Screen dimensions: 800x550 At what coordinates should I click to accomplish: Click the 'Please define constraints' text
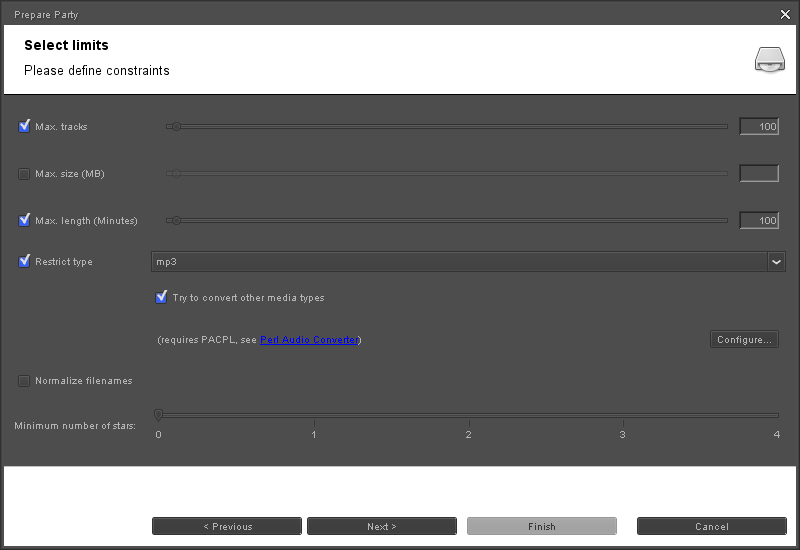point(96,70)
